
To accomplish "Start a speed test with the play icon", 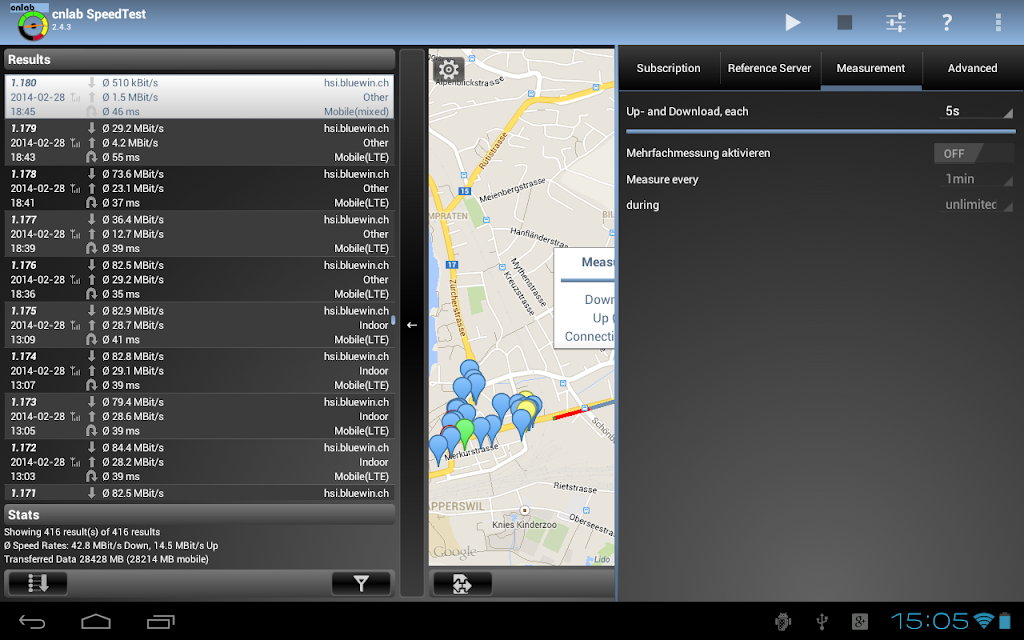I will point(792,23).
